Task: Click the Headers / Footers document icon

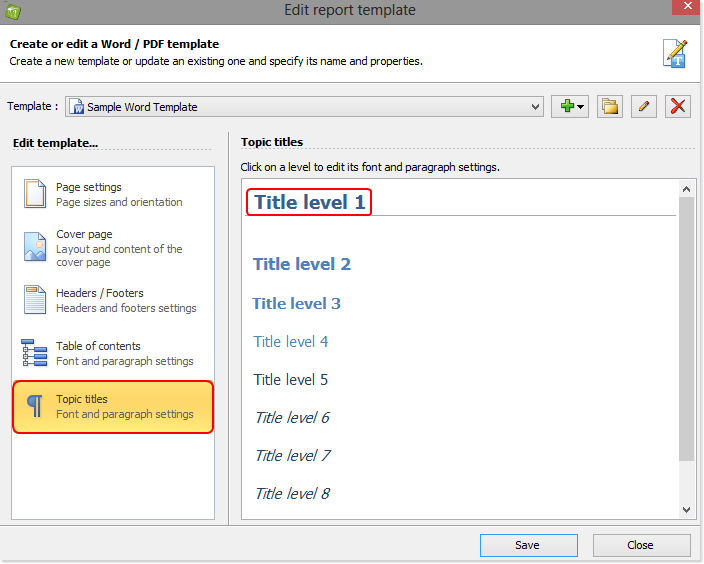Action: (x=35, y=300)
